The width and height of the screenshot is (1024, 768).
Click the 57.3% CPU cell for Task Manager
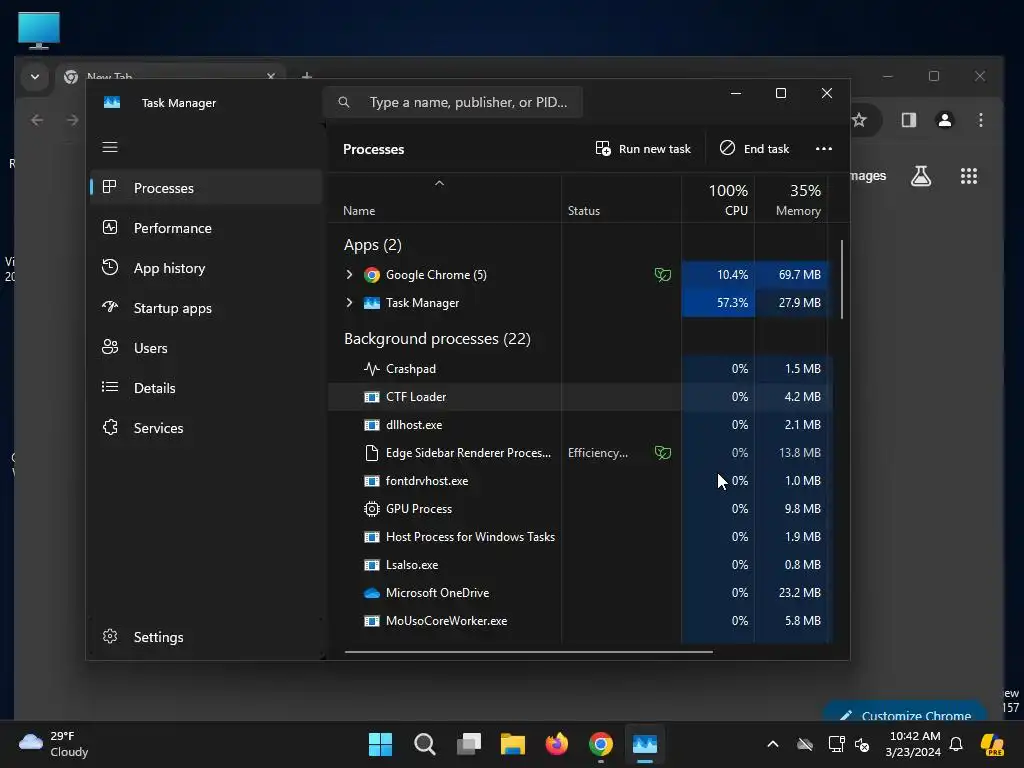click(x=718, y=303)
